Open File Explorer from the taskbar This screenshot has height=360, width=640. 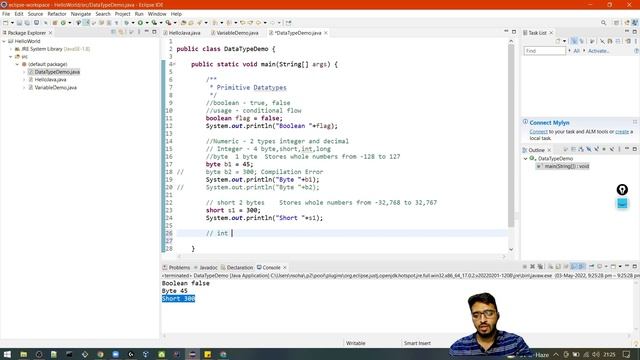24,354
